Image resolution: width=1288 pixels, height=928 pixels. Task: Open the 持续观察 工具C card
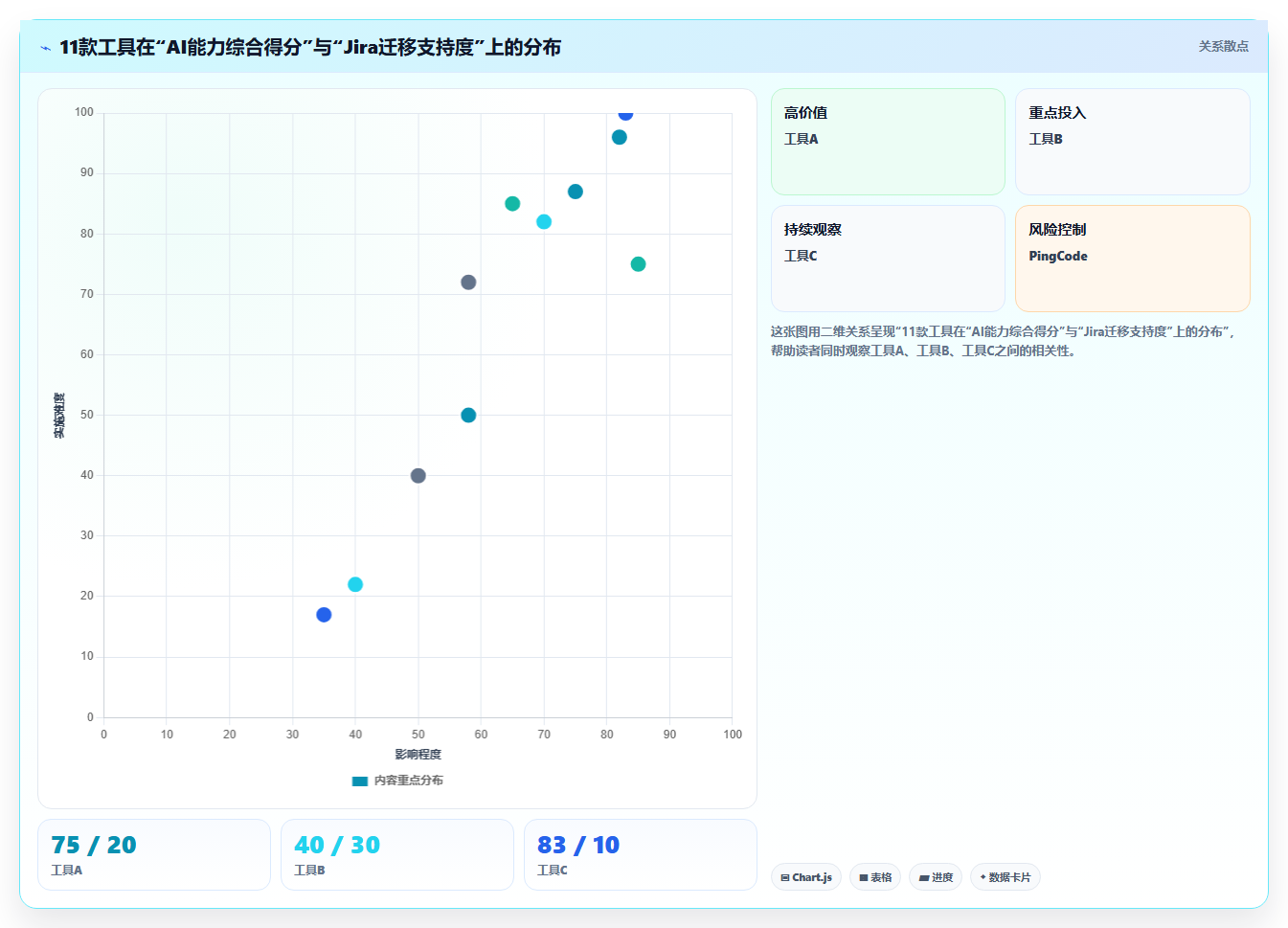tap(888, 259)
